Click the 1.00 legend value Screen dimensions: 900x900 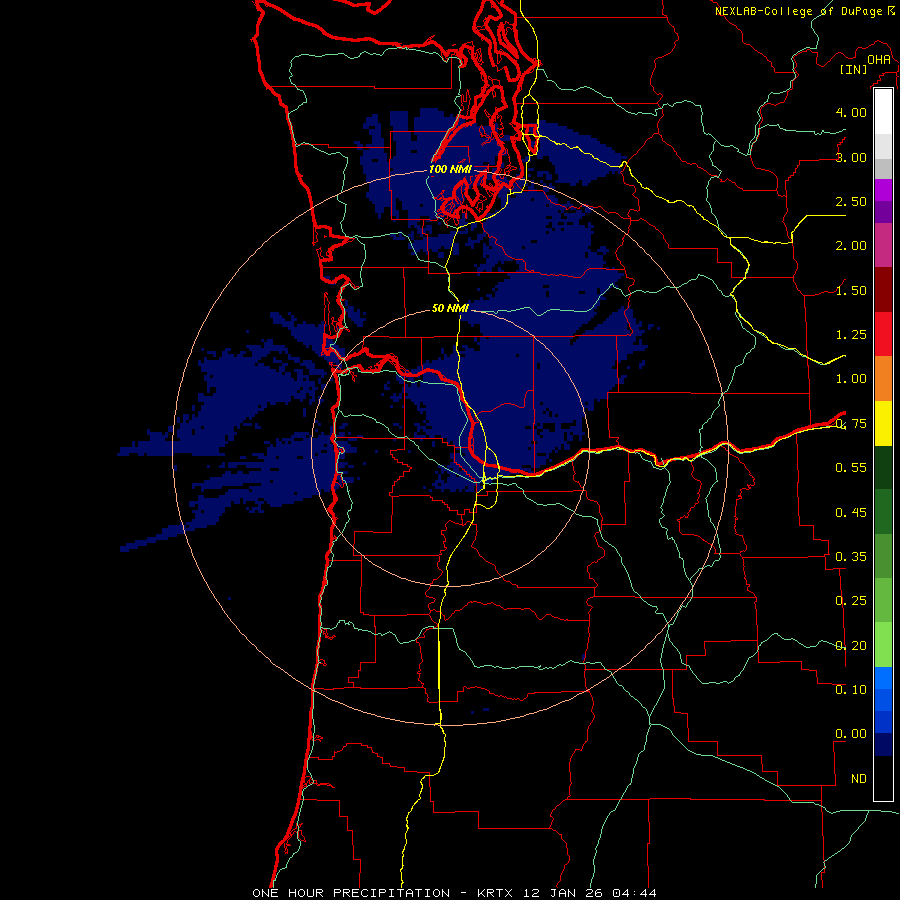pyautogui.click(x=851, y=379)
